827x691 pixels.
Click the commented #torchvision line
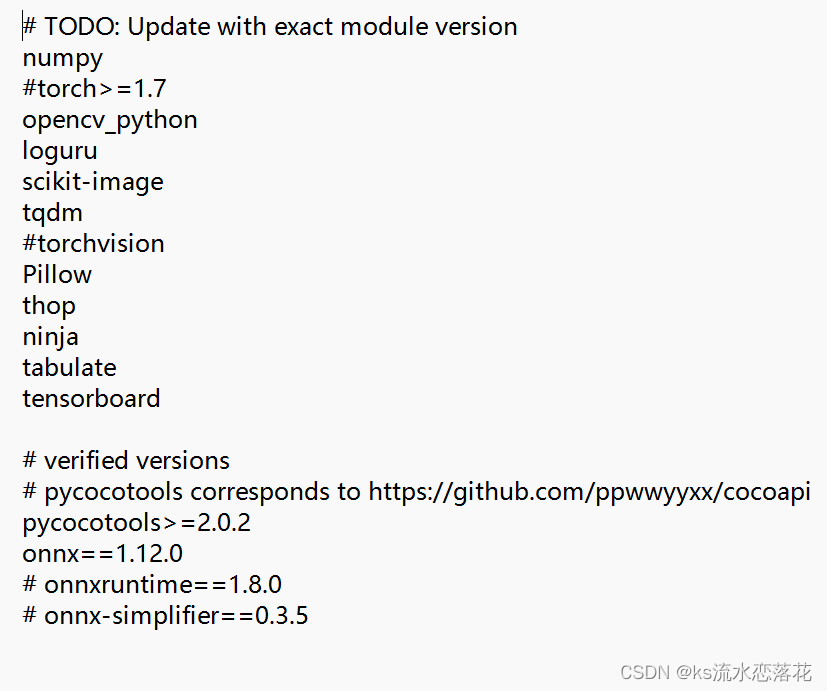click(93, 244)
